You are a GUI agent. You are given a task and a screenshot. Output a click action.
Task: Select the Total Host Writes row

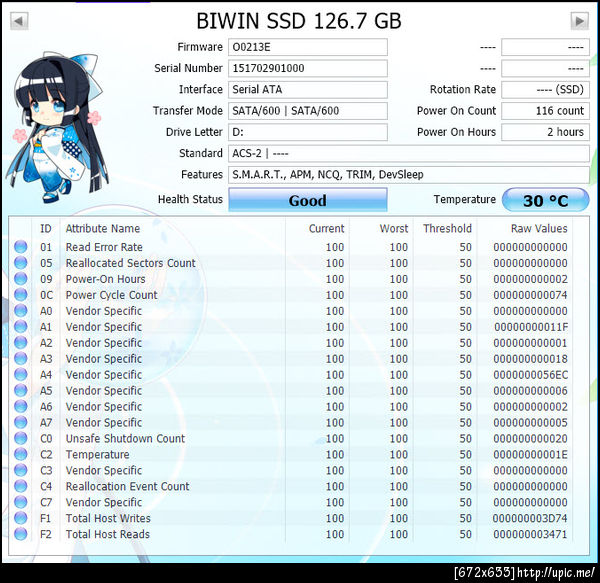coord(291,518)
